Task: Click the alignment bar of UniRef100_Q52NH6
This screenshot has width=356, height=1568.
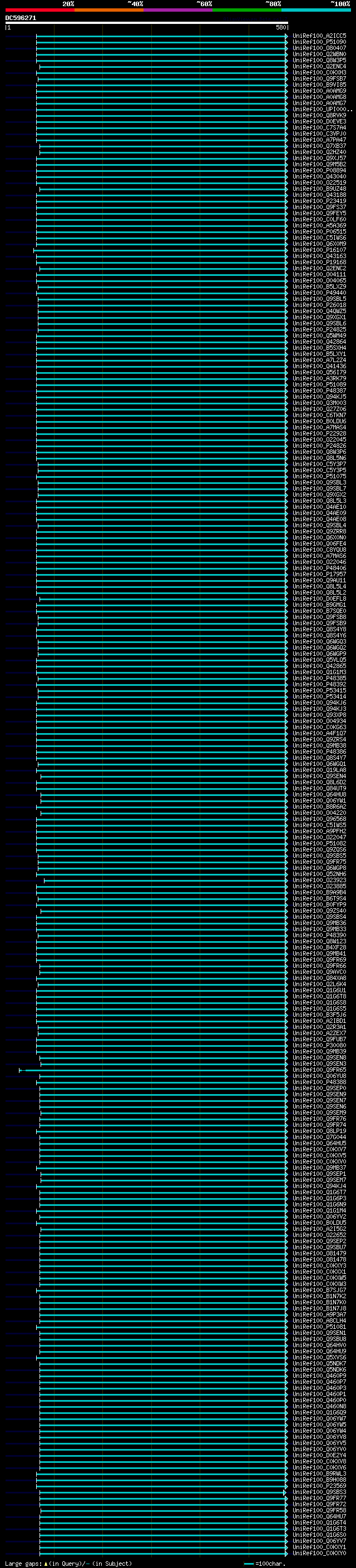Action: (x=161, y=874)
